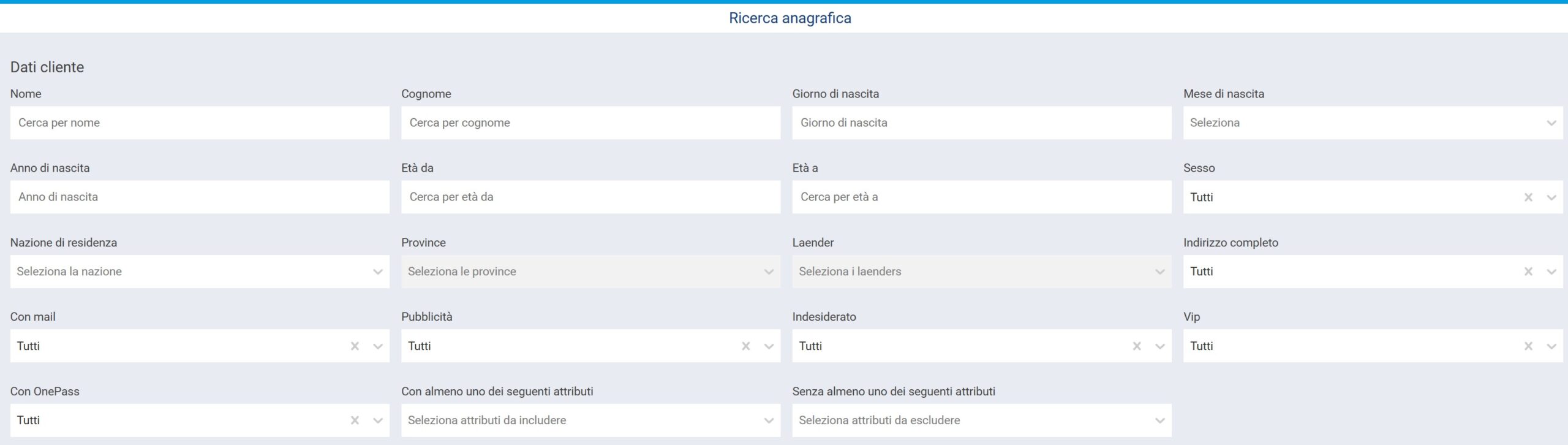This screenshot has width=1568, height=445.
Task: Open attributi da includere dropdown
Action: click(590, 420)
